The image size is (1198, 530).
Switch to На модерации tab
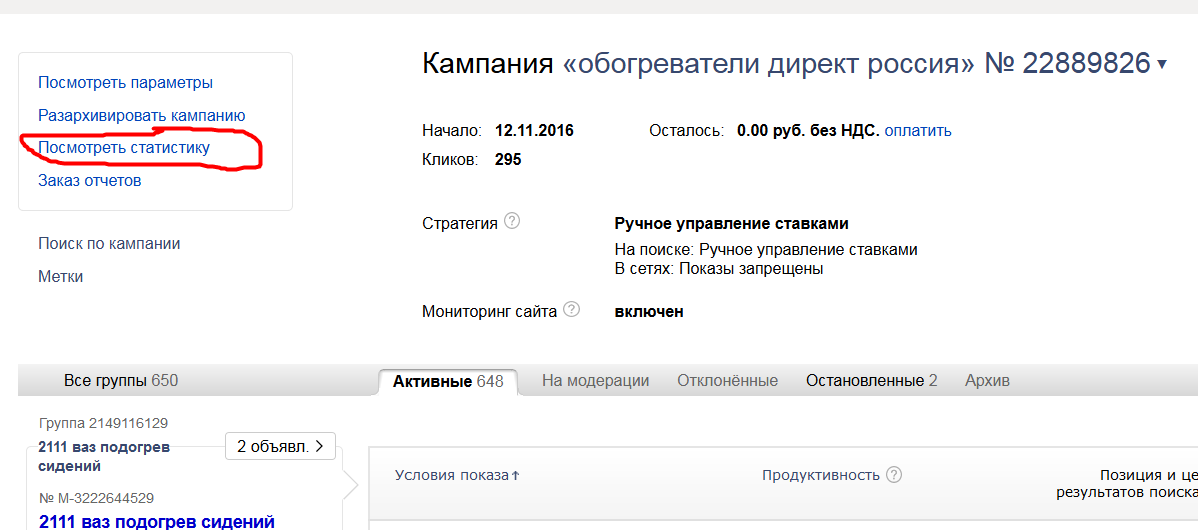pos(595,380)
